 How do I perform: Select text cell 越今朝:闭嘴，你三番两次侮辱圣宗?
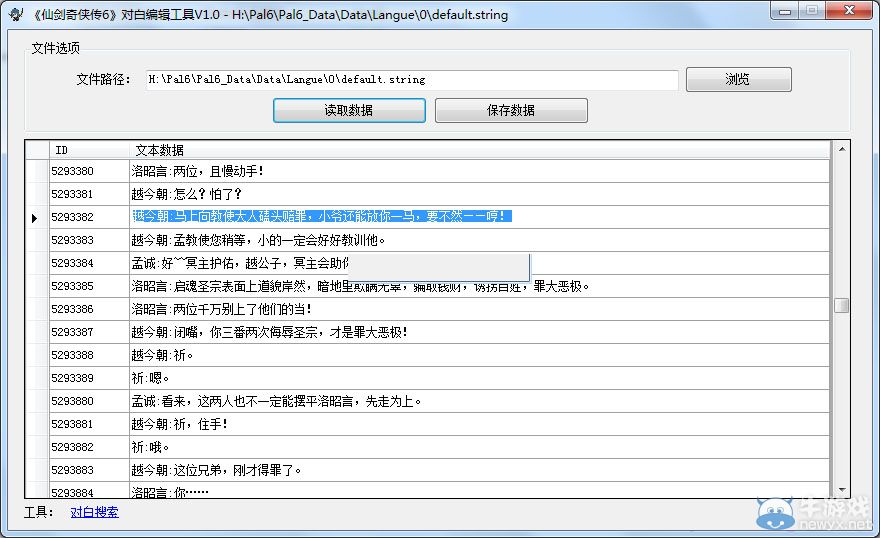tap(479, 332)
